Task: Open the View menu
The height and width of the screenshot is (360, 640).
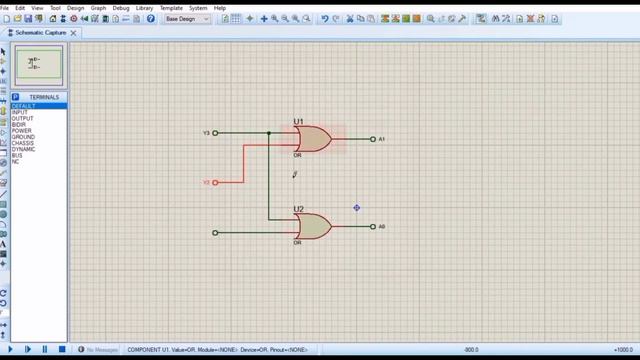Action: (37, 8)
